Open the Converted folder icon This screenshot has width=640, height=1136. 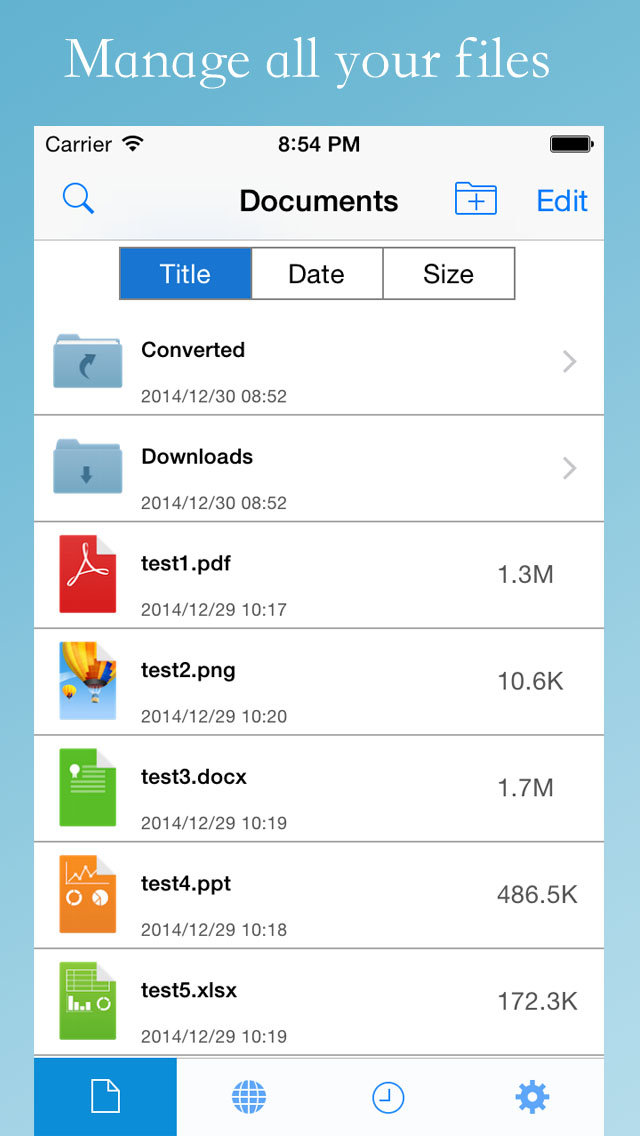pyautogui.click(x=87, y=361)
